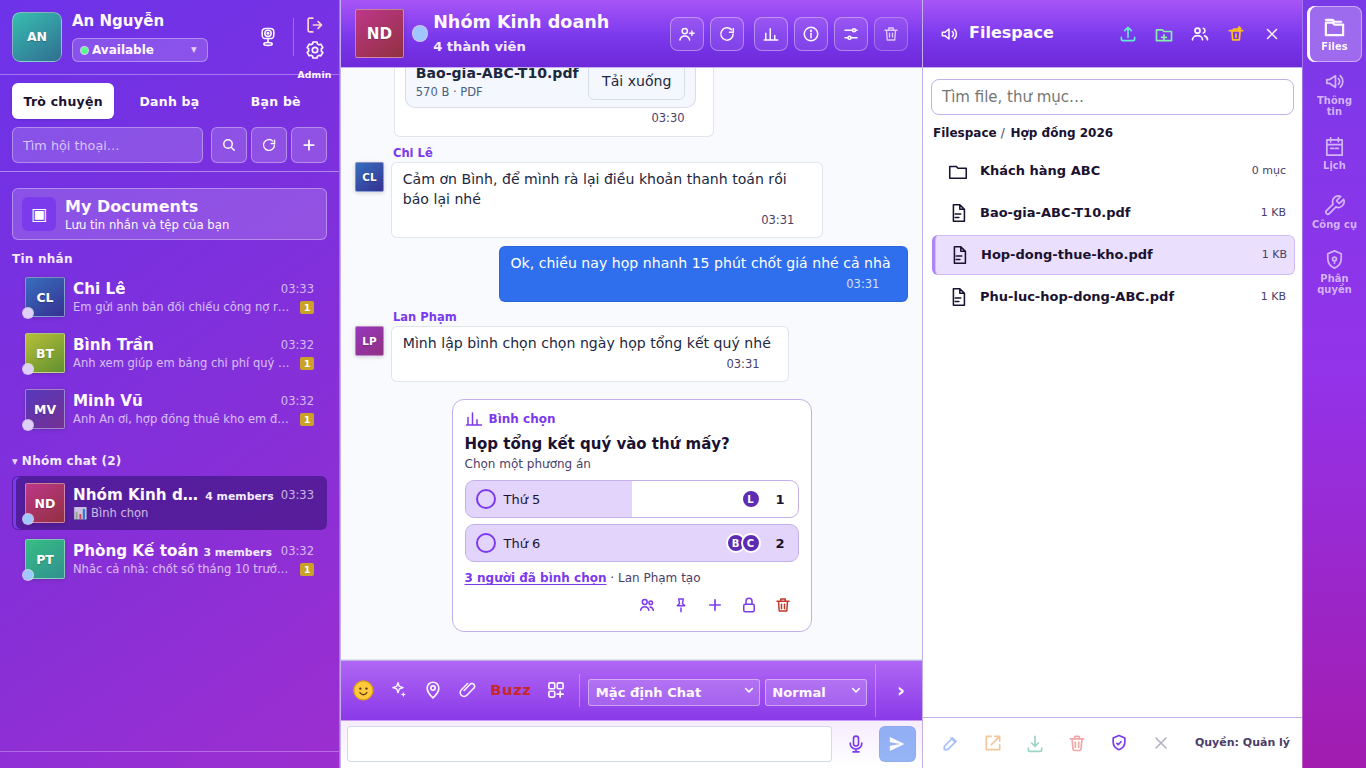Open the emoji picker
Image resolution: width=1366 pixels, height=768 pixels.
(363, 690)
